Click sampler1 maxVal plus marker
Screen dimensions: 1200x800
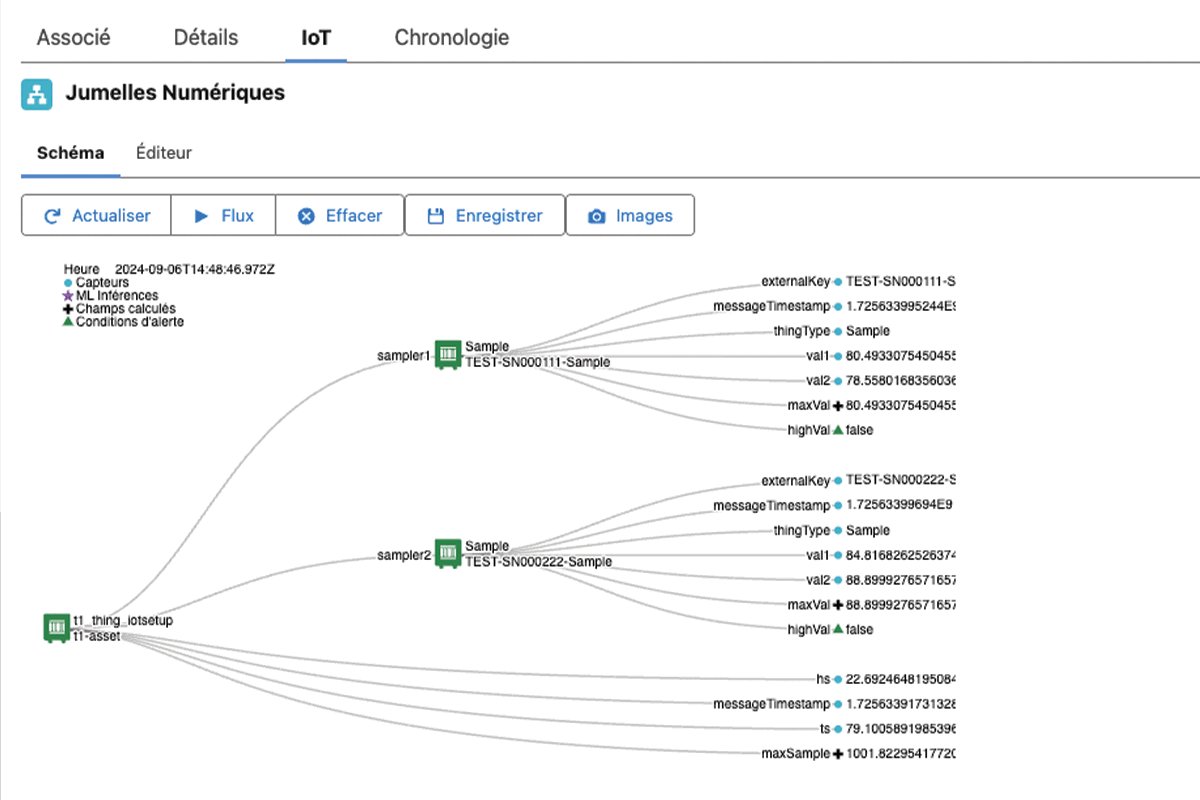(838, 405)
